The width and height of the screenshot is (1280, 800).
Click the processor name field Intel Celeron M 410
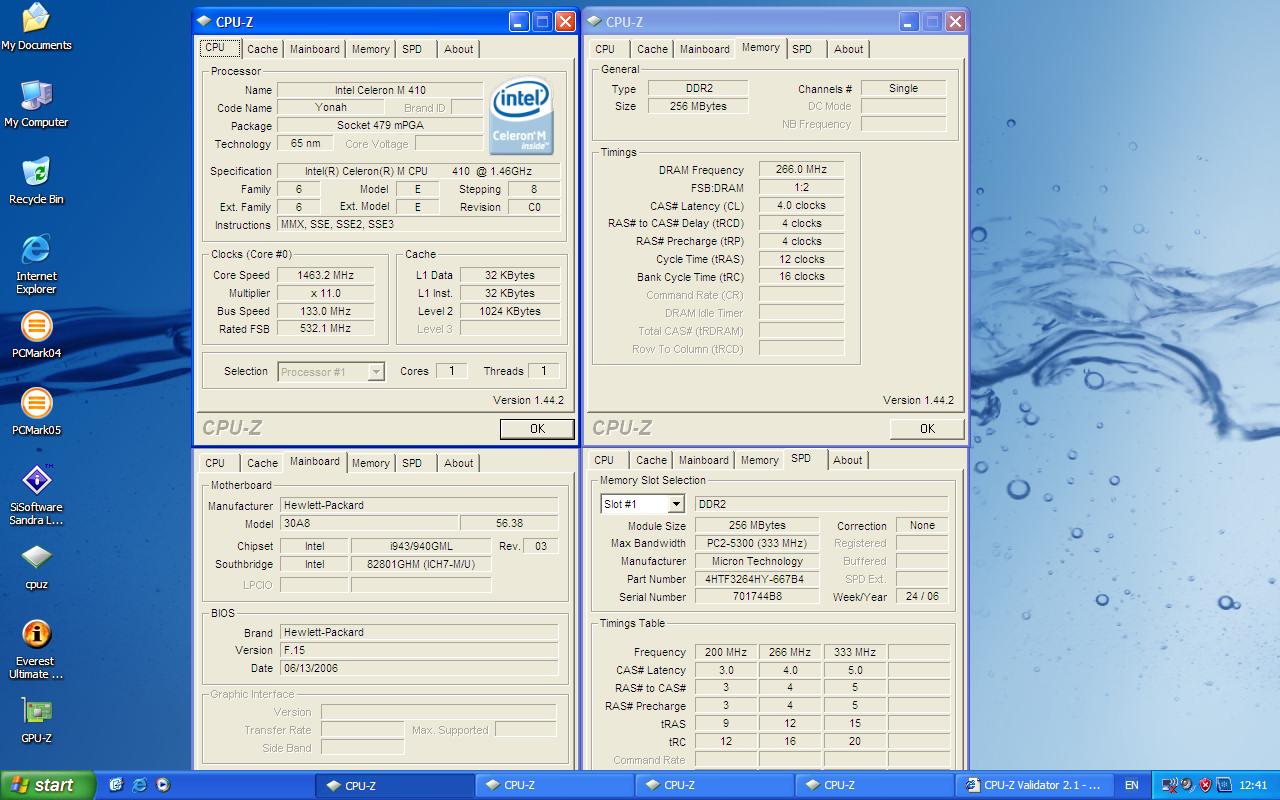(380, 90)
